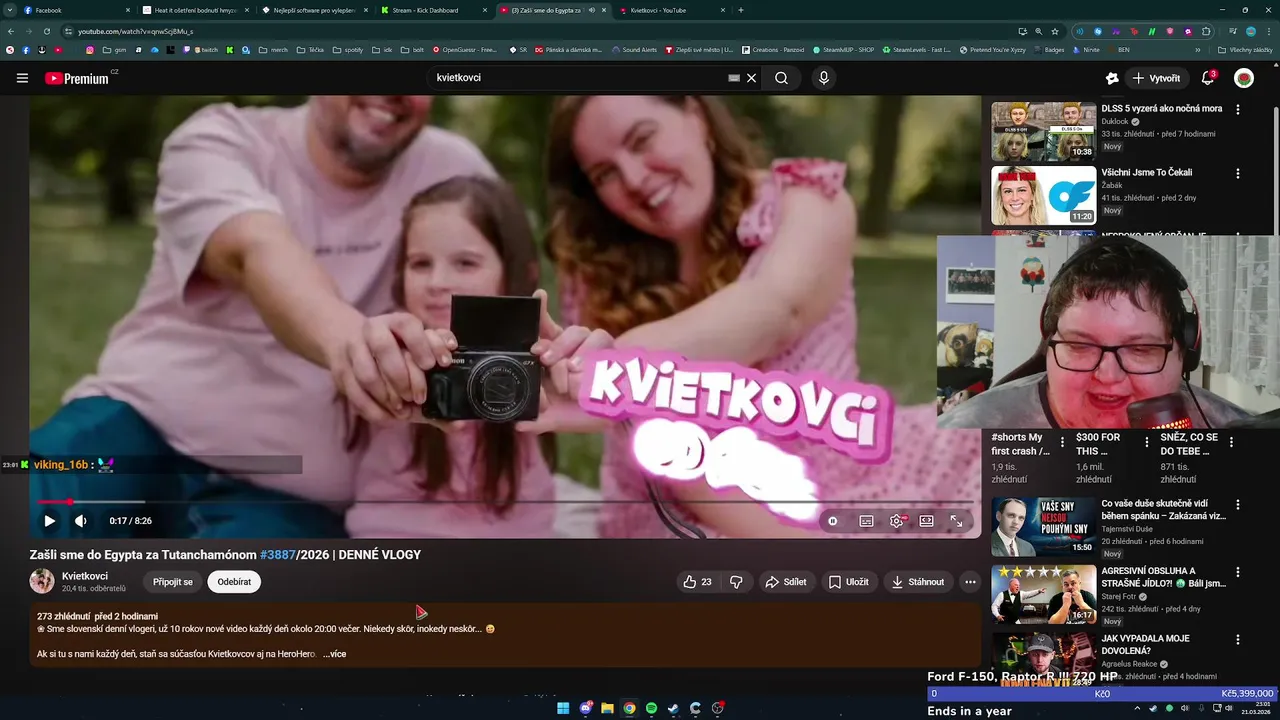Open Steam from the taskbar
The height and width of the screenshot is (720, 1280).
coord(673,708)
